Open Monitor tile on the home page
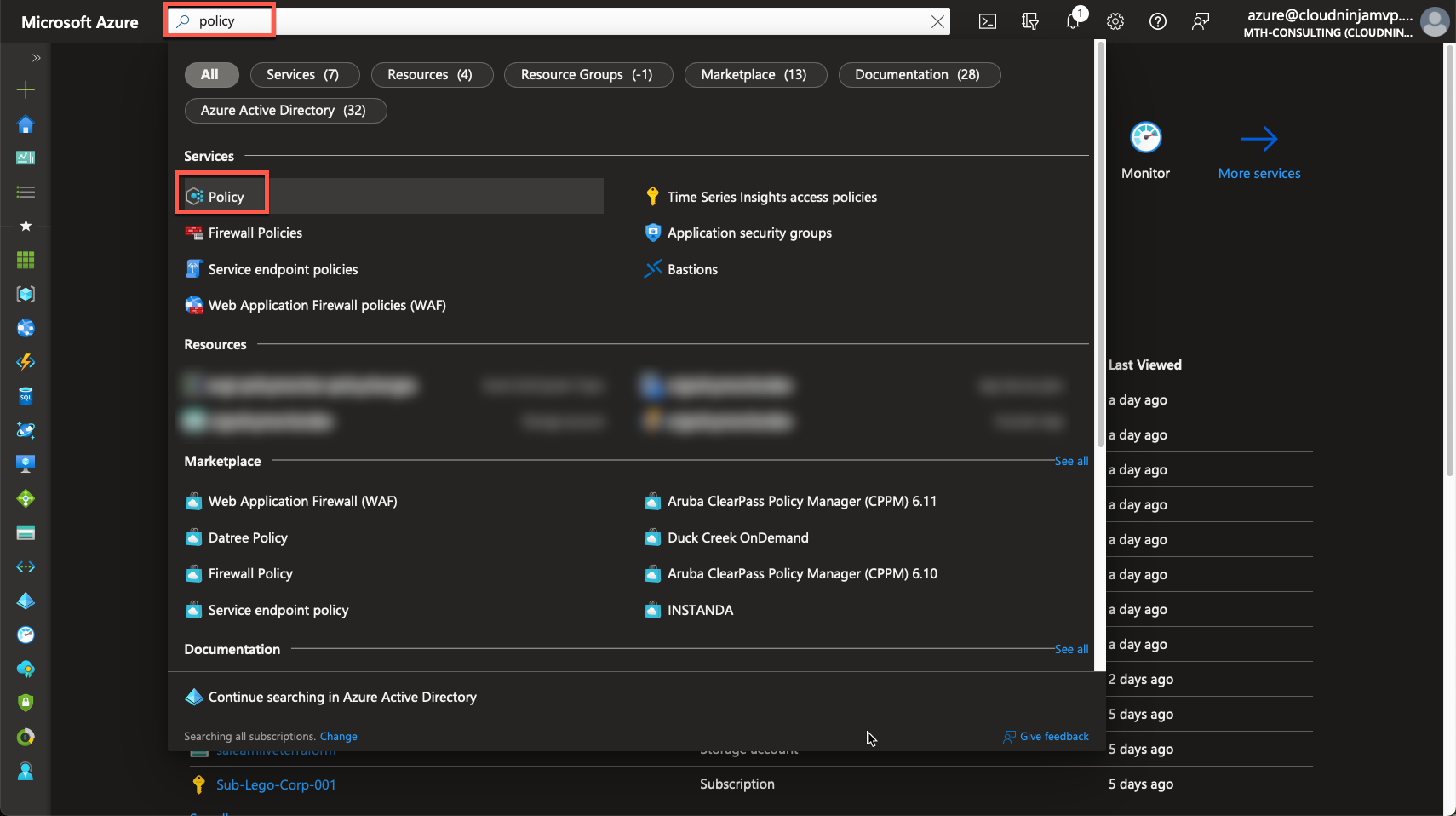The width and height of the screenshot is (1456, 816). click(1145, 151)
